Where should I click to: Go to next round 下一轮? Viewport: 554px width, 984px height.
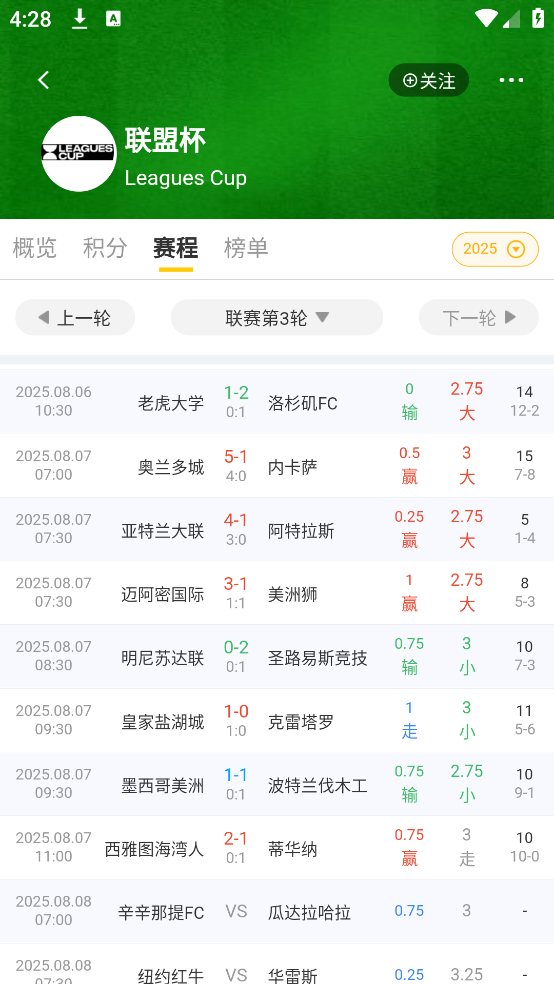[x=479, y=318]
